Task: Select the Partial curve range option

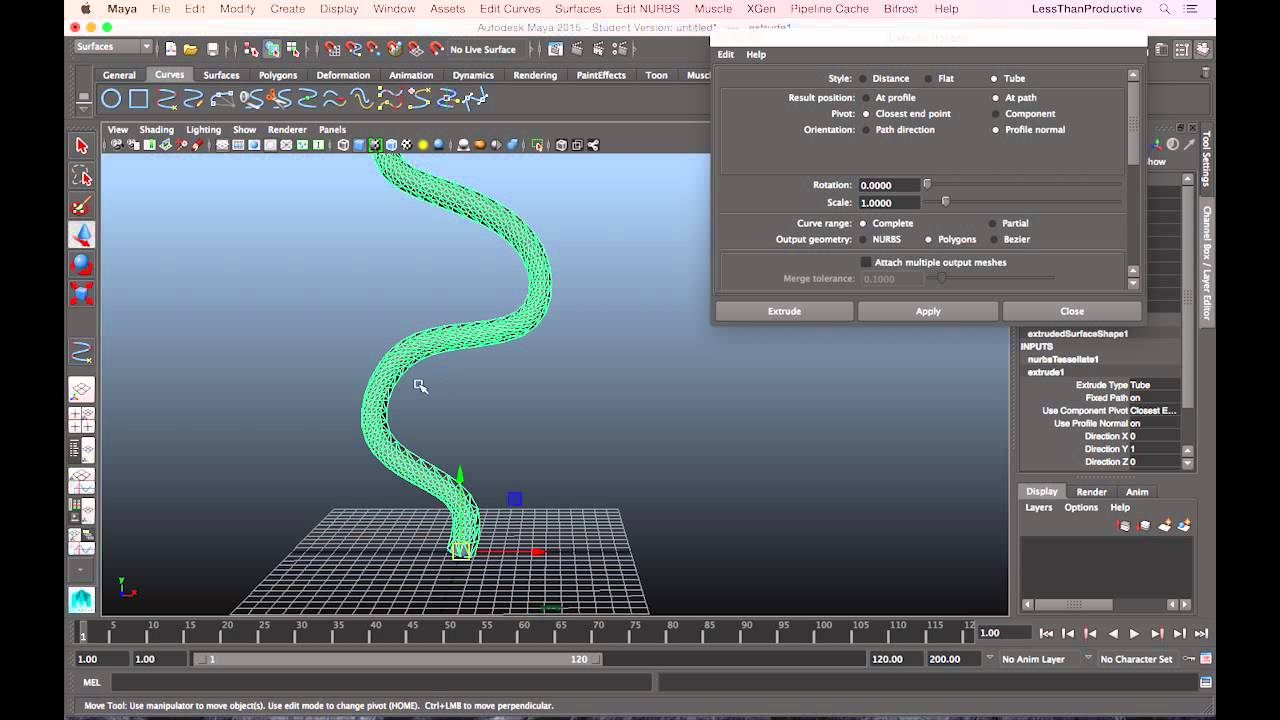Action: pyautogui.click(x=992, y=224)
